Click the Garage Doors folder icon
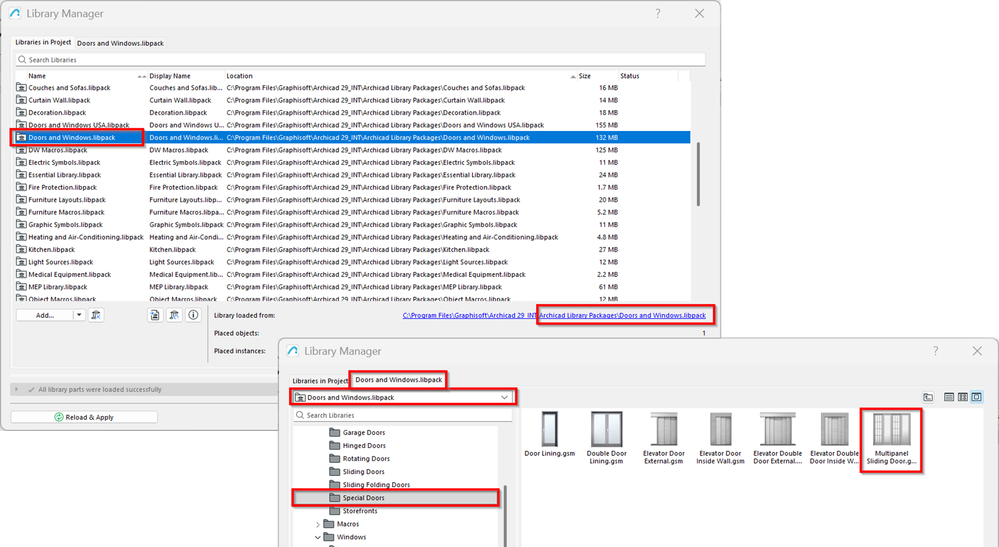999x547 pixels. (x=334, y=432)
